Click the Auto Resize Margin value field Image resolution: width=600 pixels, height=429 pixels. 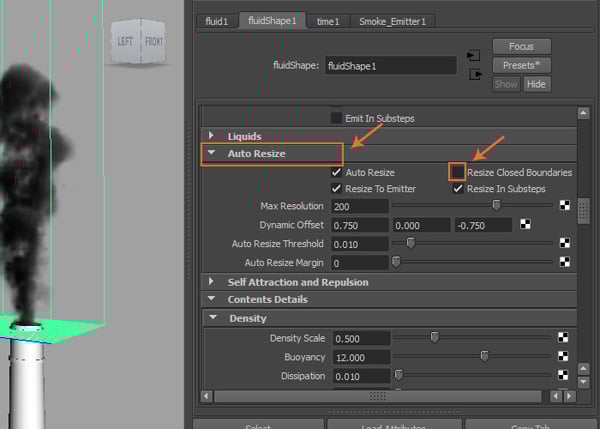[x=360, y=263]
